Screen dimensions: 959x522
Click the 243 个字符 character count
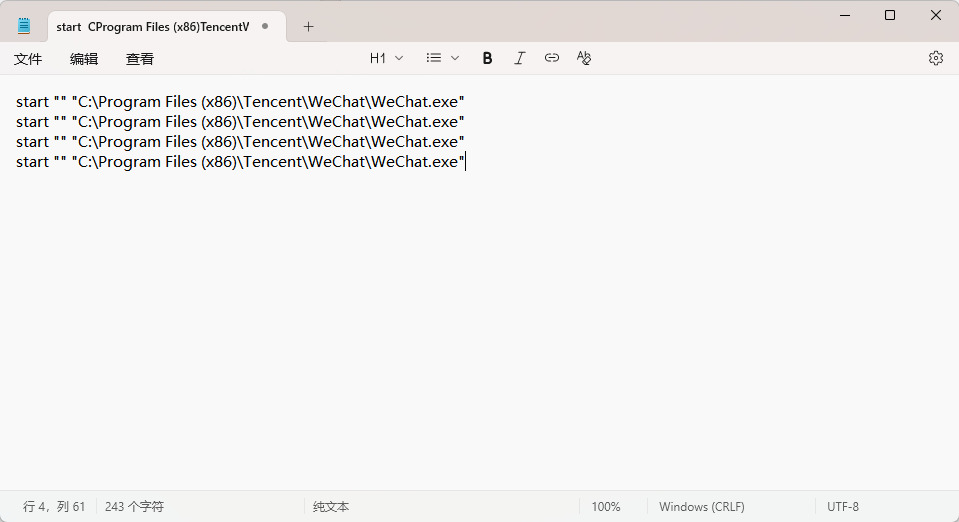(x=134, y=507)
